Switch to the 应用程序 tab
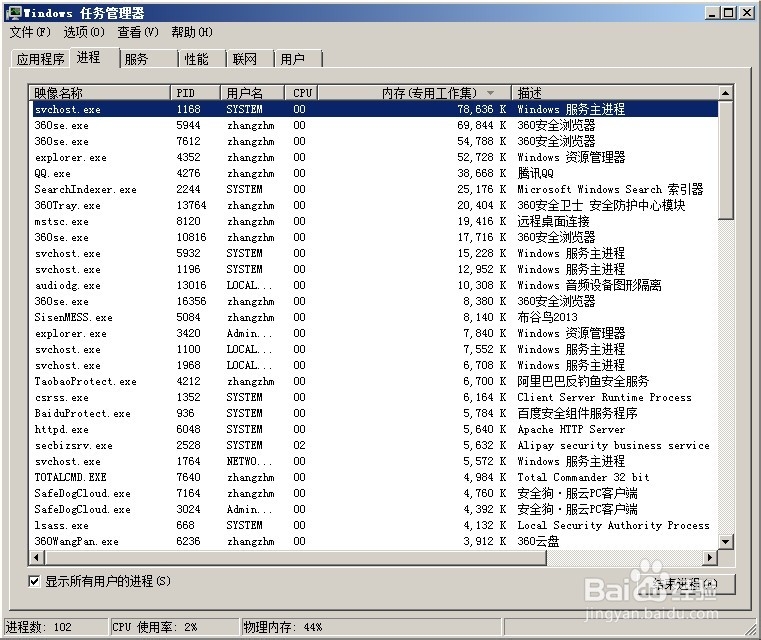Screen dimensions: 761x640 pyautogui.click(x=40, y=59)
